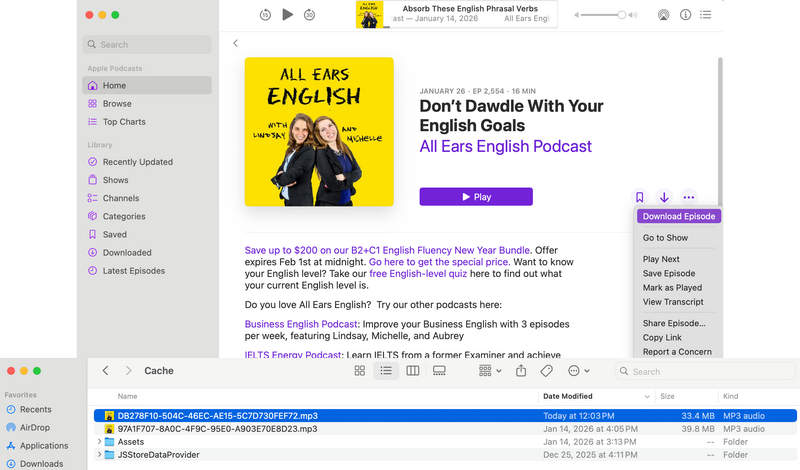Play the current episode in top bar
800x470 pixels.
pyautogui.click(x=288, y=14)
